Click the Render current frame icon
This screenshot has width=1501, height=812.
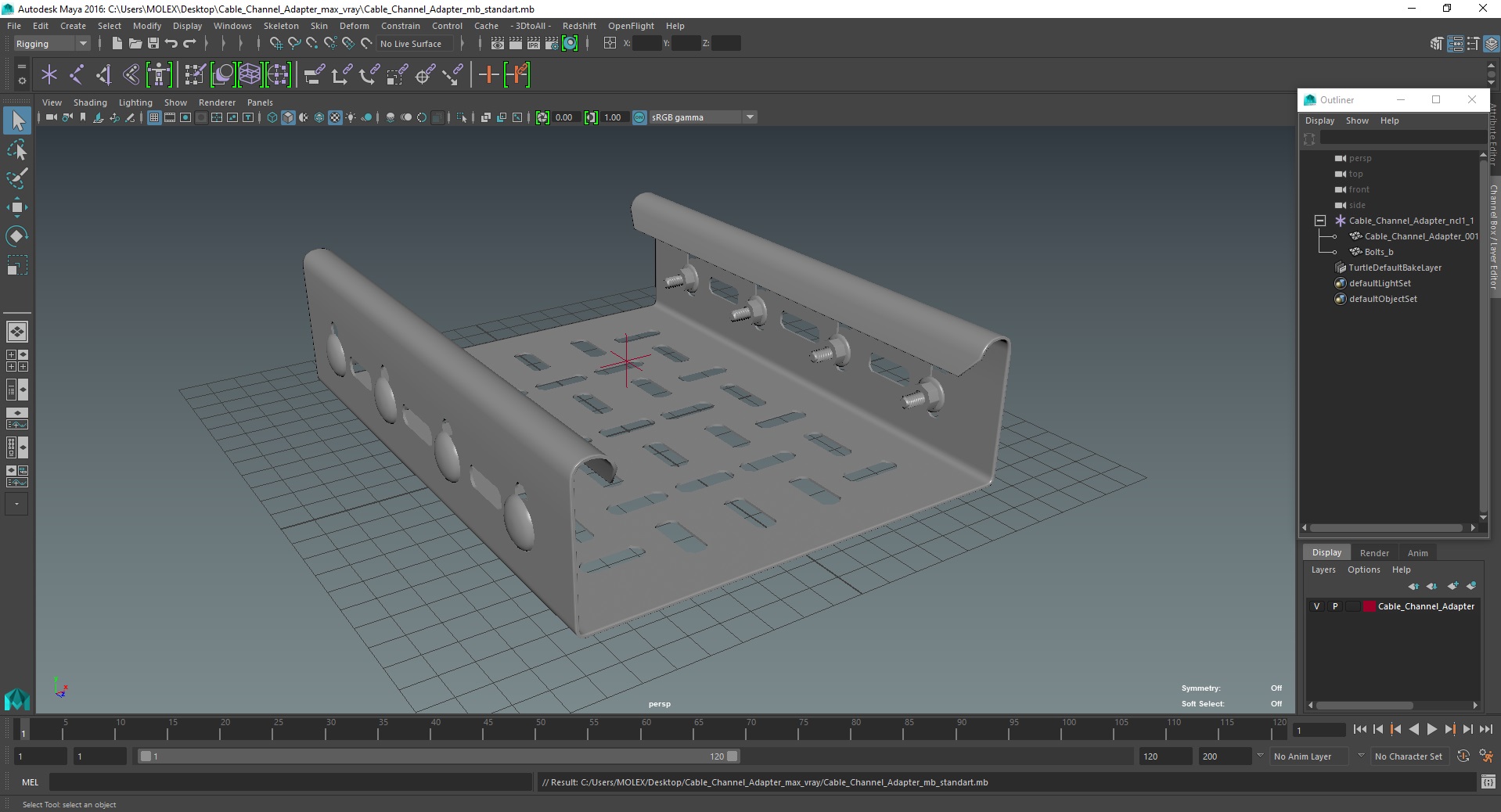(516, 44)
